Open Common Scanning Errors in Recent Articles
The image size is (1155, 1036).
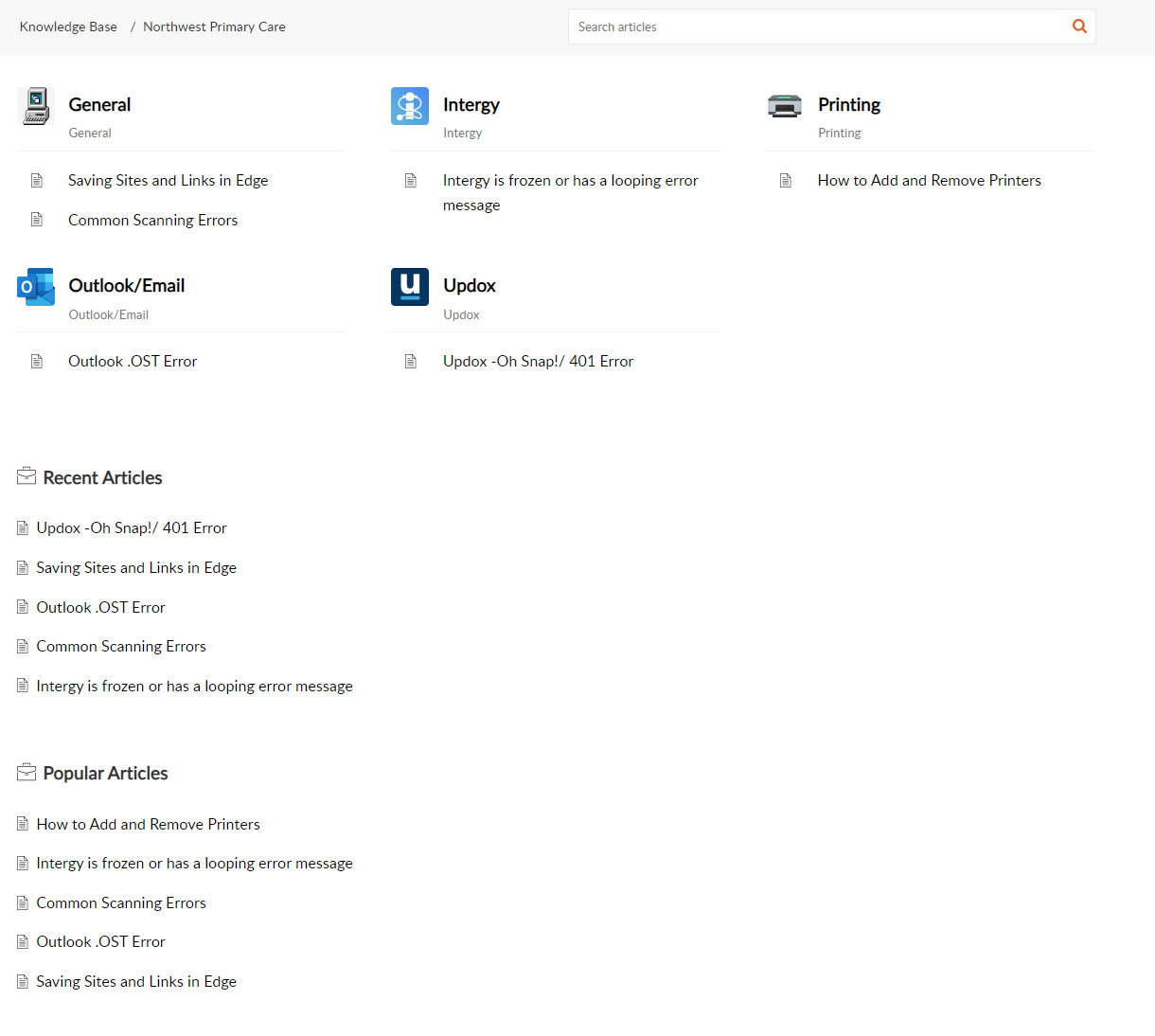coord(121,646)
